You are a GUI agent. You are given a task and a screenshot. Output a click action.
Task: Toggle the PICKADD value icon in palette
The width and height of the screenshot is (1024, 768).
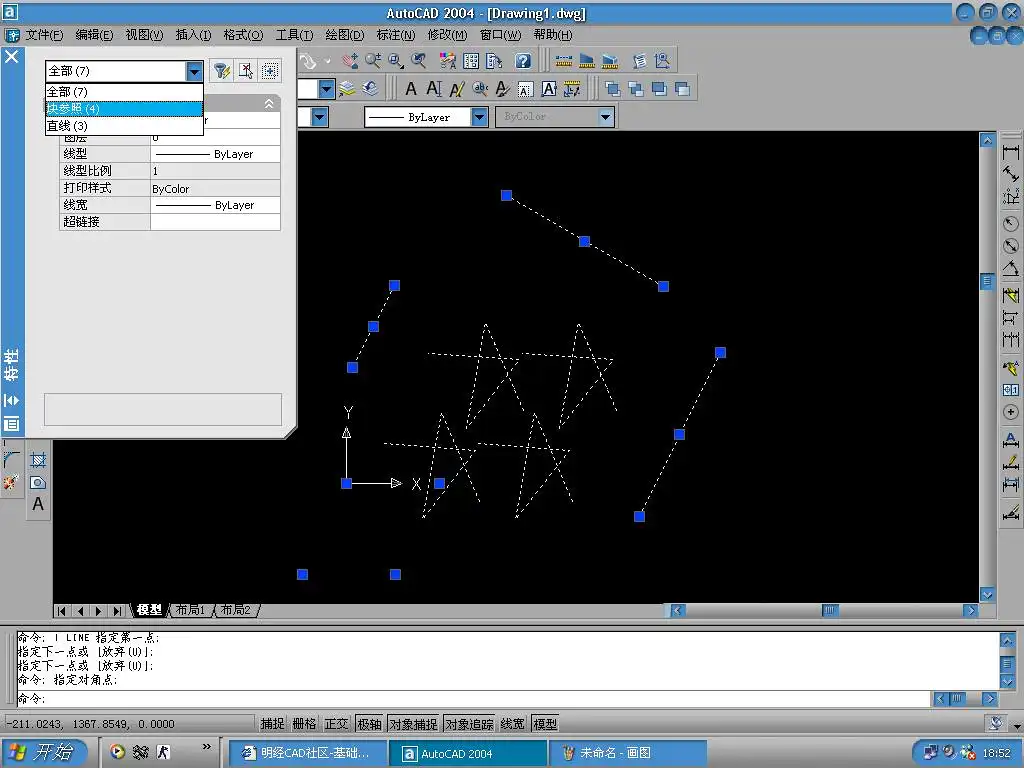pyautogui.click(x=269, y=71)
